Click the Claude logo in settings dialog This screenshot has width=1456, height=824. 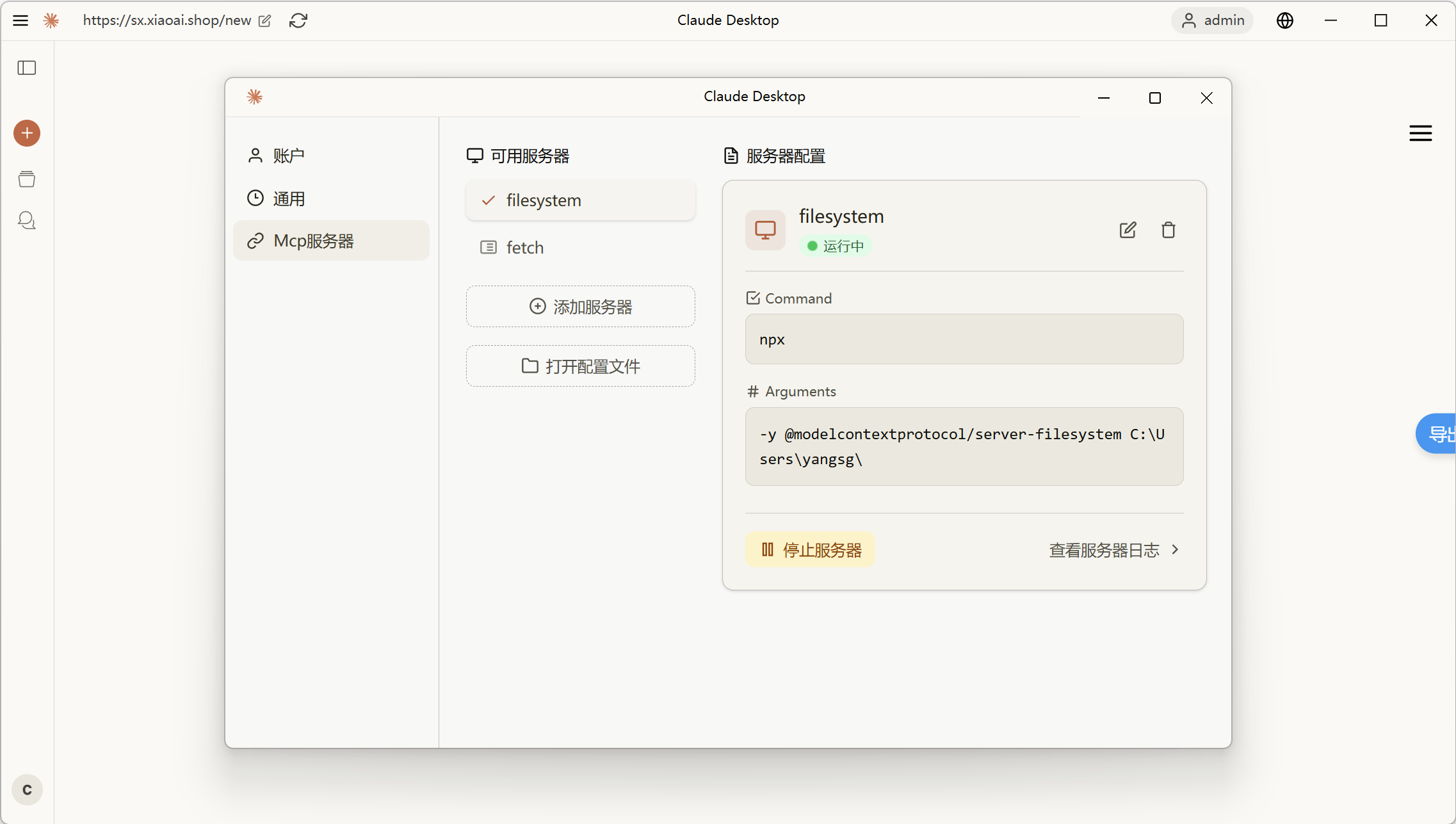[255, 97]
